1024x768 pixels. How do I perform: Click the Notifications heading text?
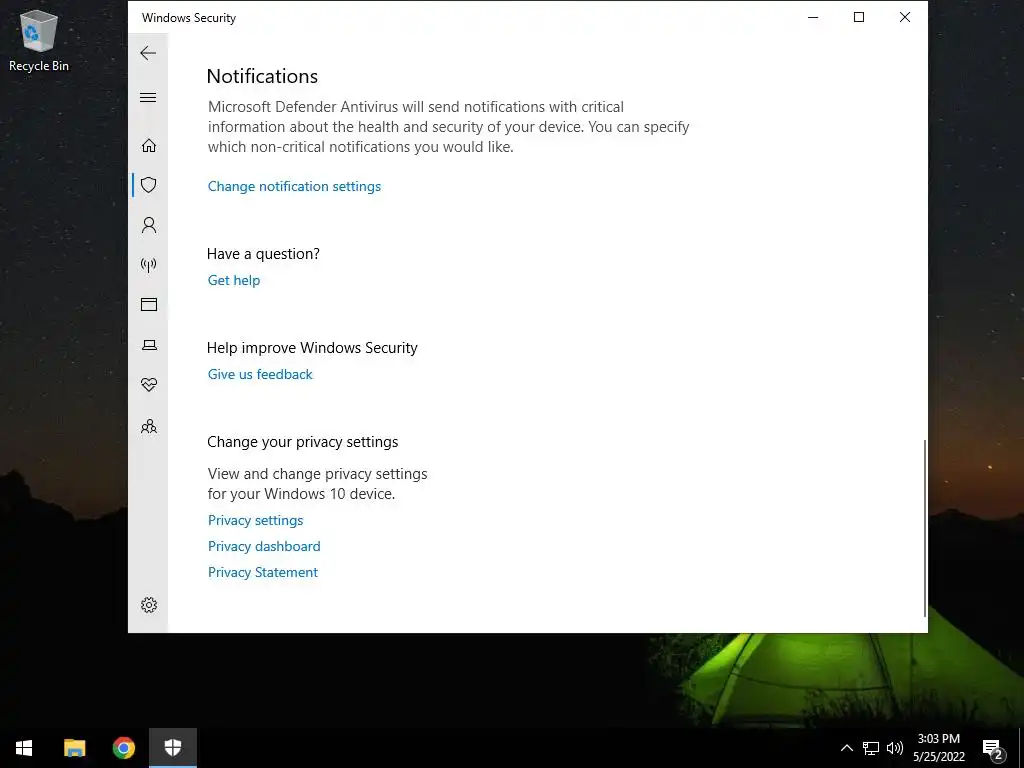(262, 76)
